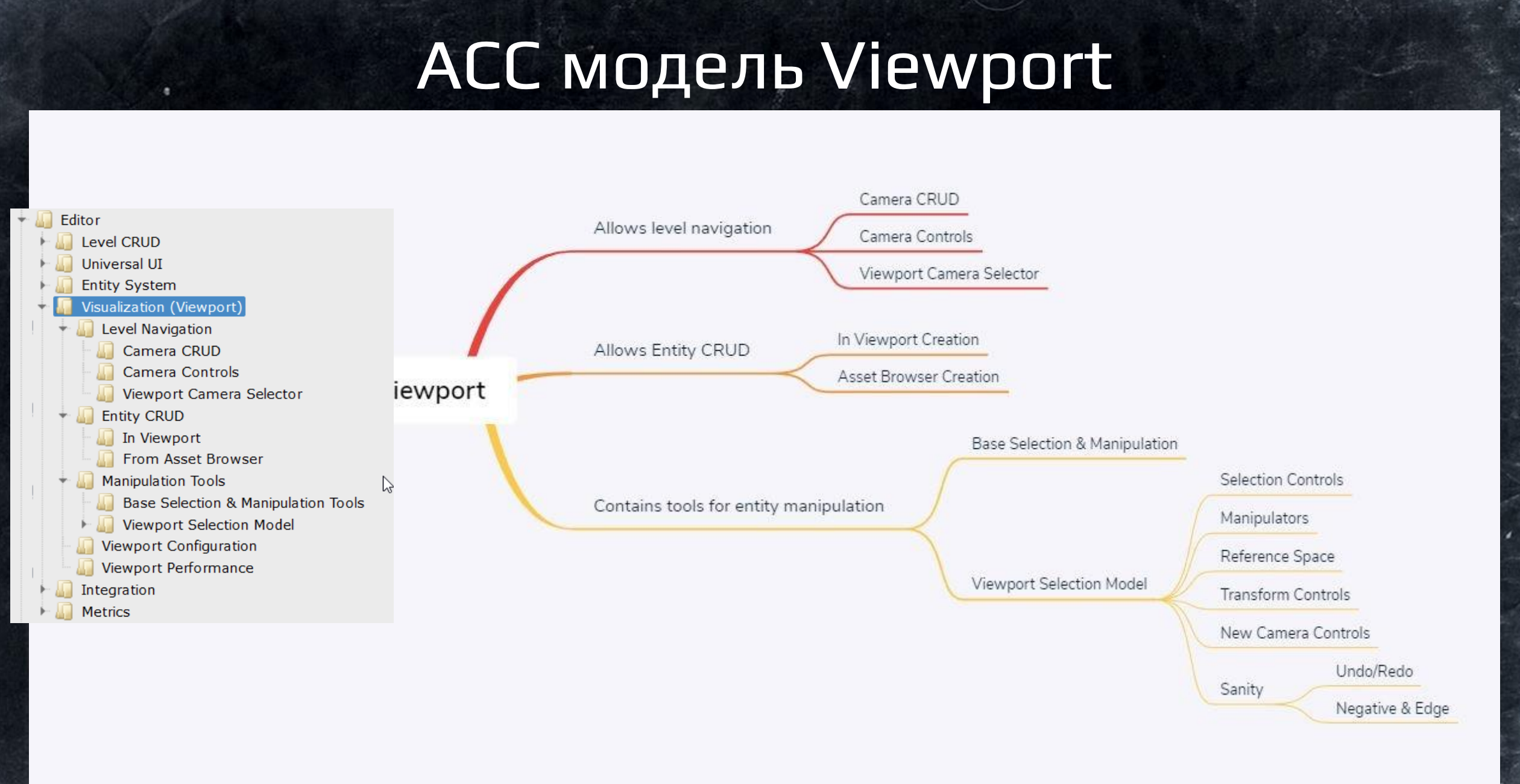Select Camera CRUD under Level Navigation
The height and width of the screenshot is (784, 1520).
[172, 350]
